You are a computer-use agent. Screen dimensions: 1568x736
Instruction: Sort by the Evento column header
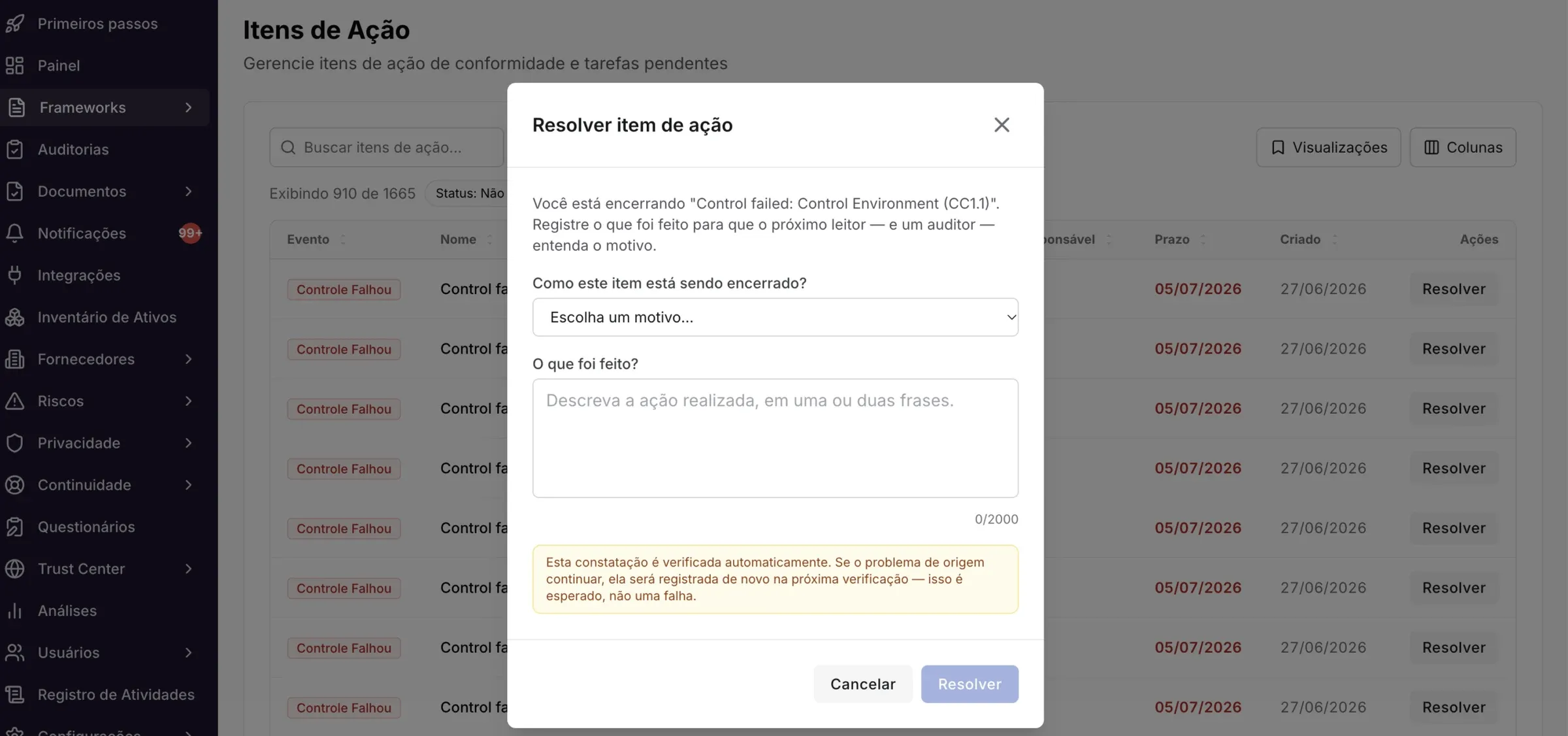coord(316,239)
